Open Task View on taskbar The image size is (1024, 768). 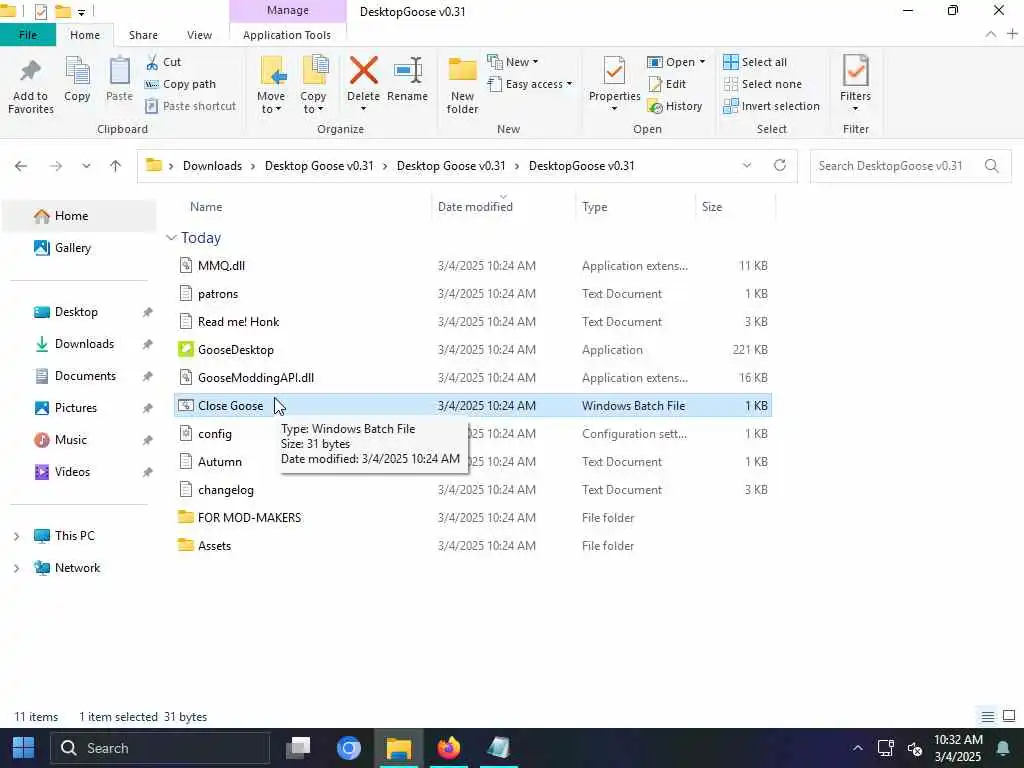298,748
